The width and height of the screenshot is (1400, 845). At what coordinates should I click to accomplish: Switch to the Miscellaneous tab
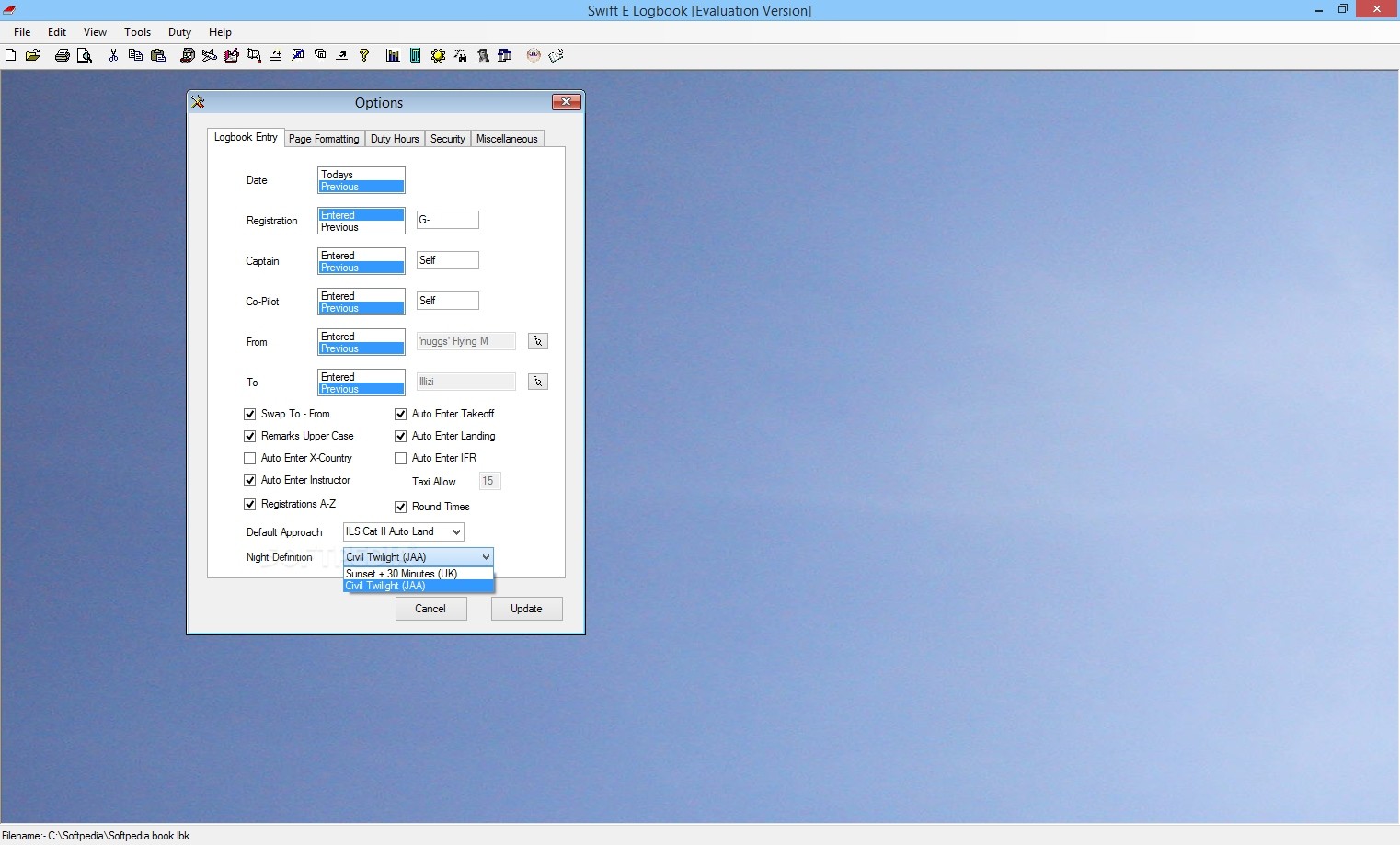[x=507, y=139]
